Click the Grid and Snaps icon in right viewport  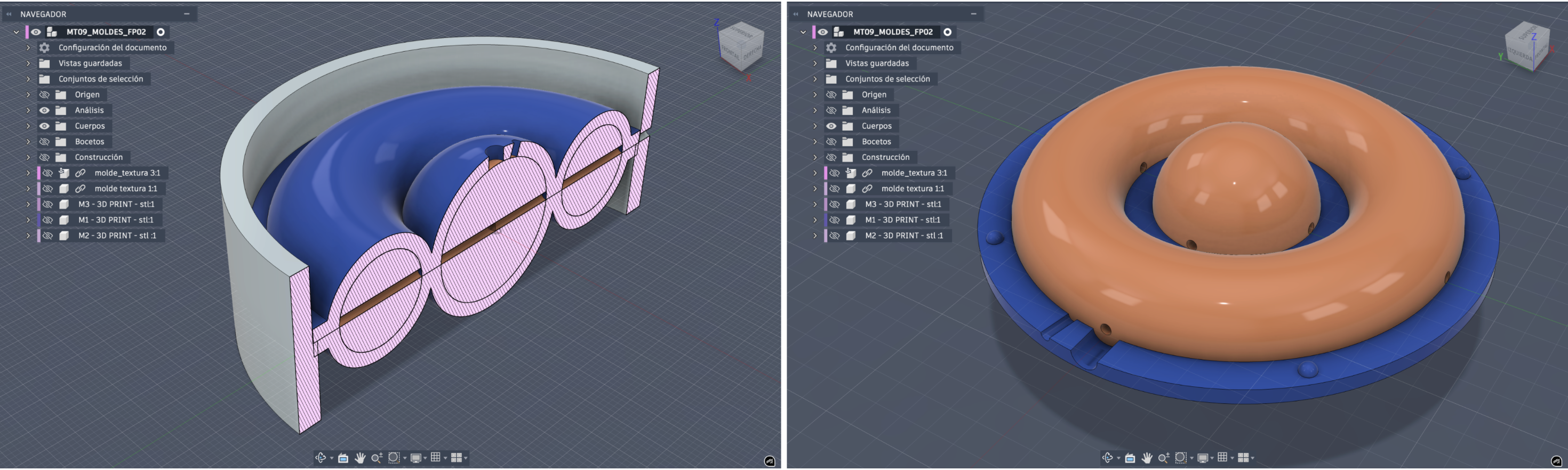point(1222,458)
